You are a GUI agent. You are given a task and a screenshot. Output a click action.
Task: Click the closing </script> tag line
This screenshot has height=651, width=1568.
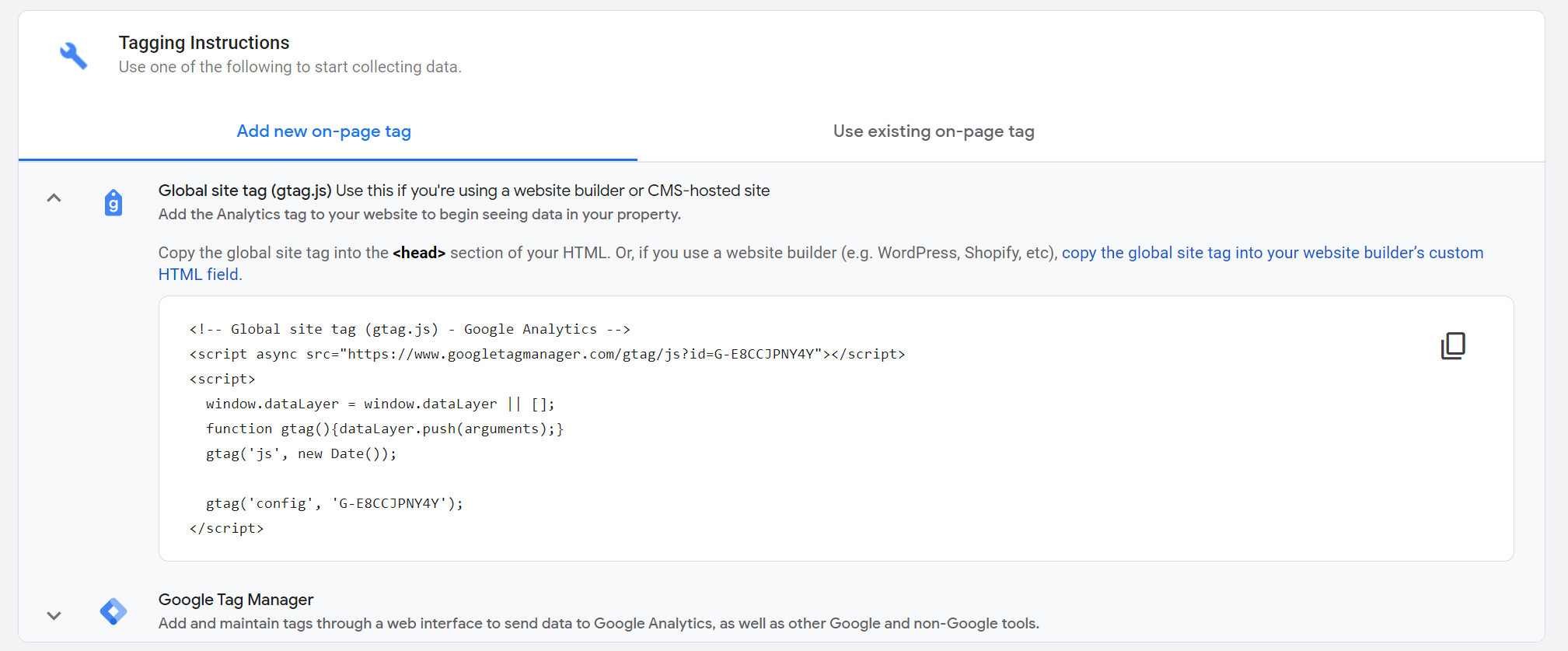click(226, 528)
